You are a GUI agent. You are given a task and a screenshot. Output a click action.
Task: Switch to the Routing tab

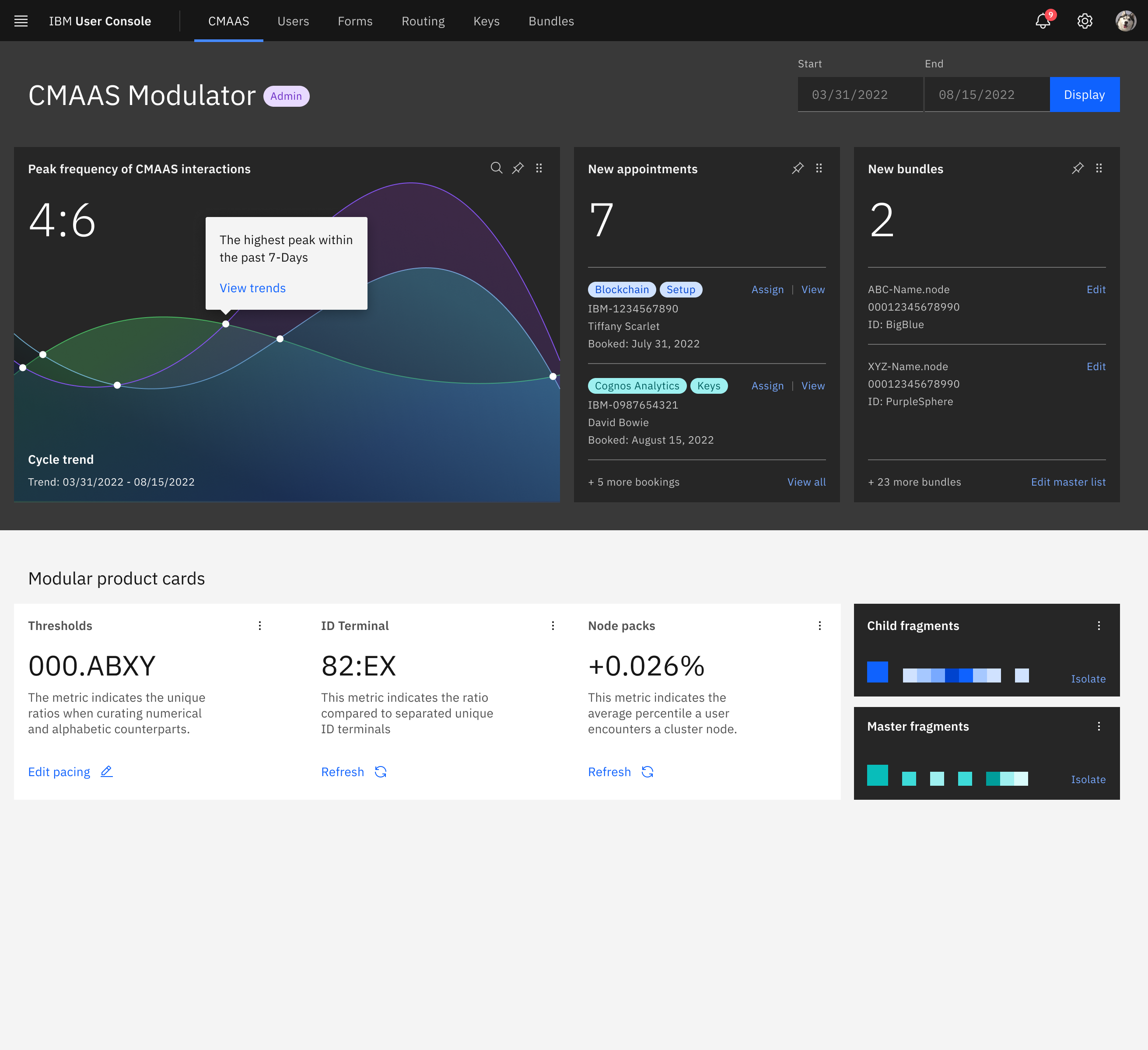tap(423, 21)
